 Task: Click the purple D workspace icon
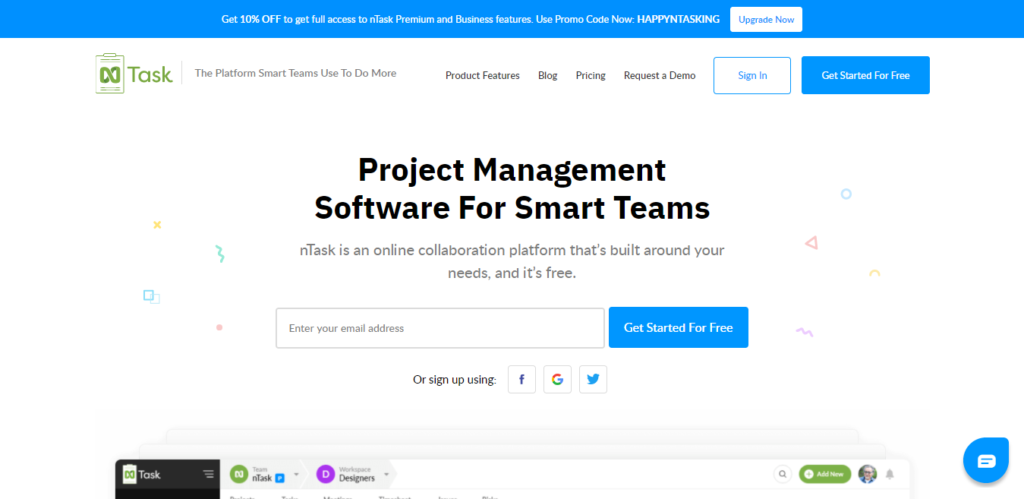(x=325, y=474)
